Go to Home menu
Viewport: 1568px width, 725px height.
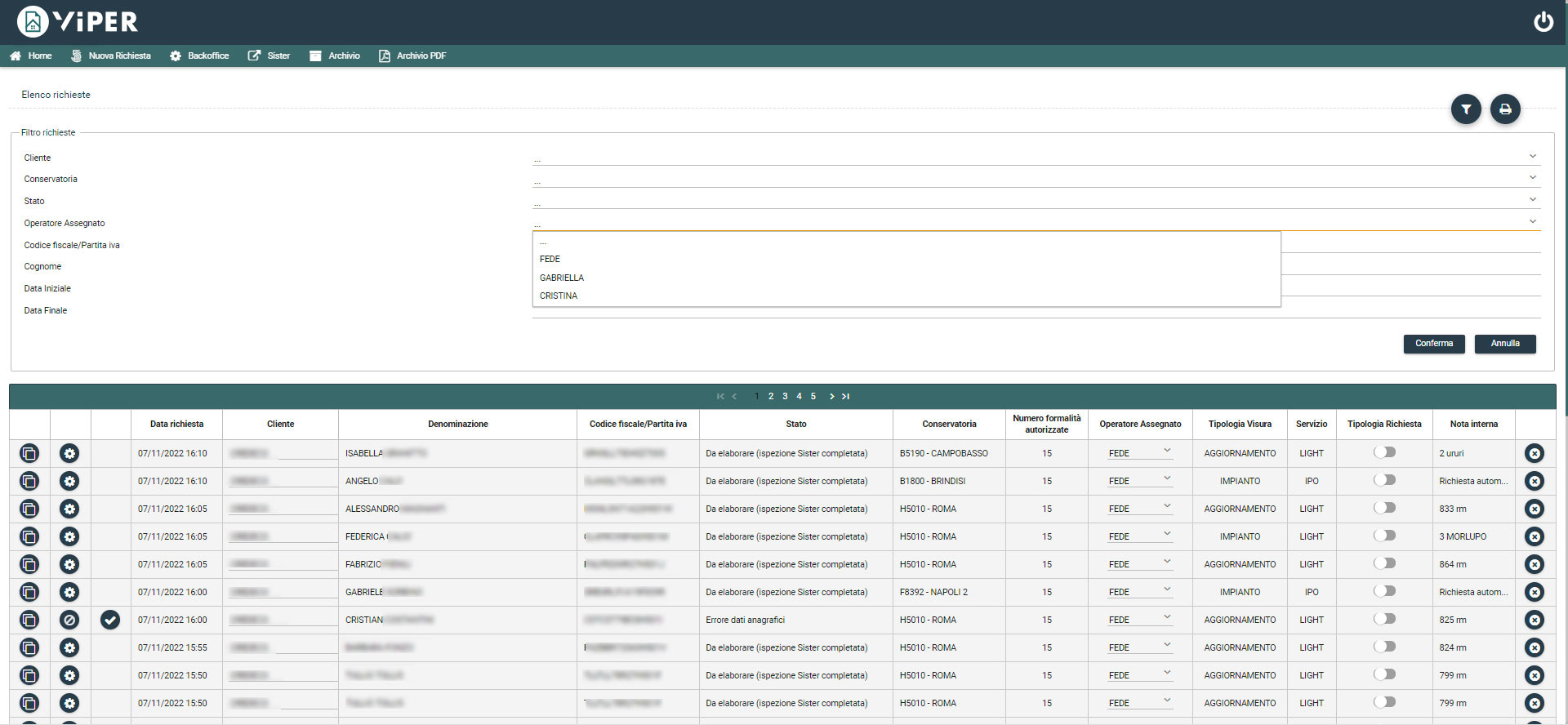31,56
